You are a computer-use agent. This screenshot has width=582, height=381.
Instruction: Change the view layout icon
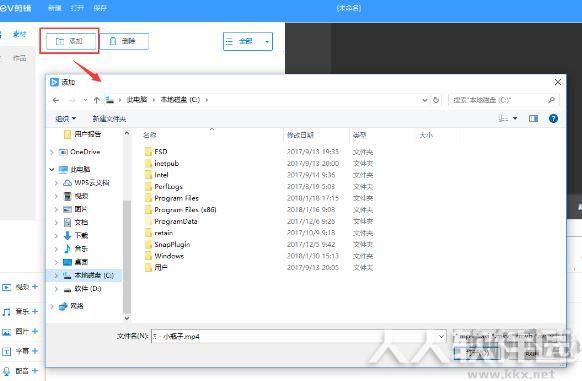point(503,118)
